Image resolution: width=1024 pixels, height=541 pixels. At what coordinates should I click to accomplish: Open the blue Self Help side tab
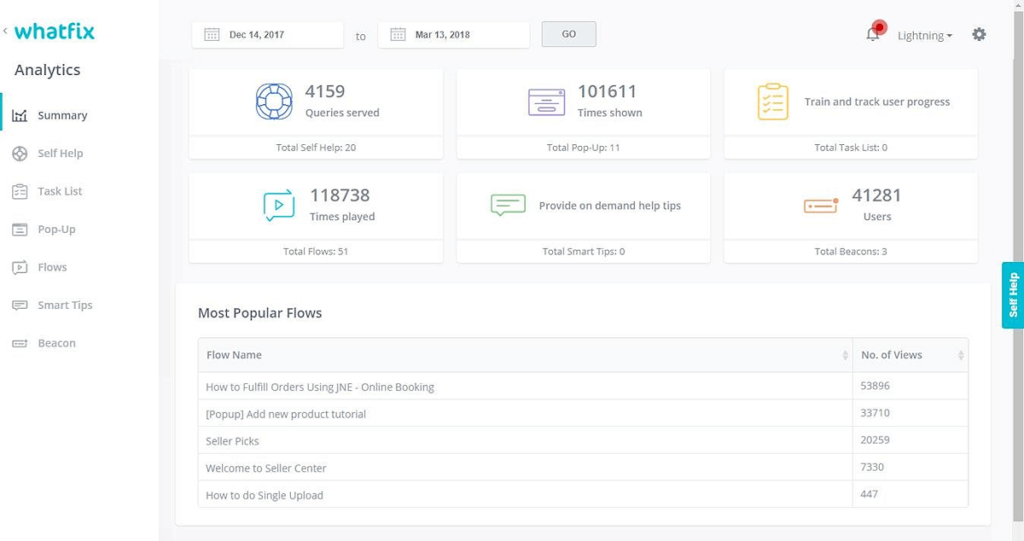pos(1012,295)
